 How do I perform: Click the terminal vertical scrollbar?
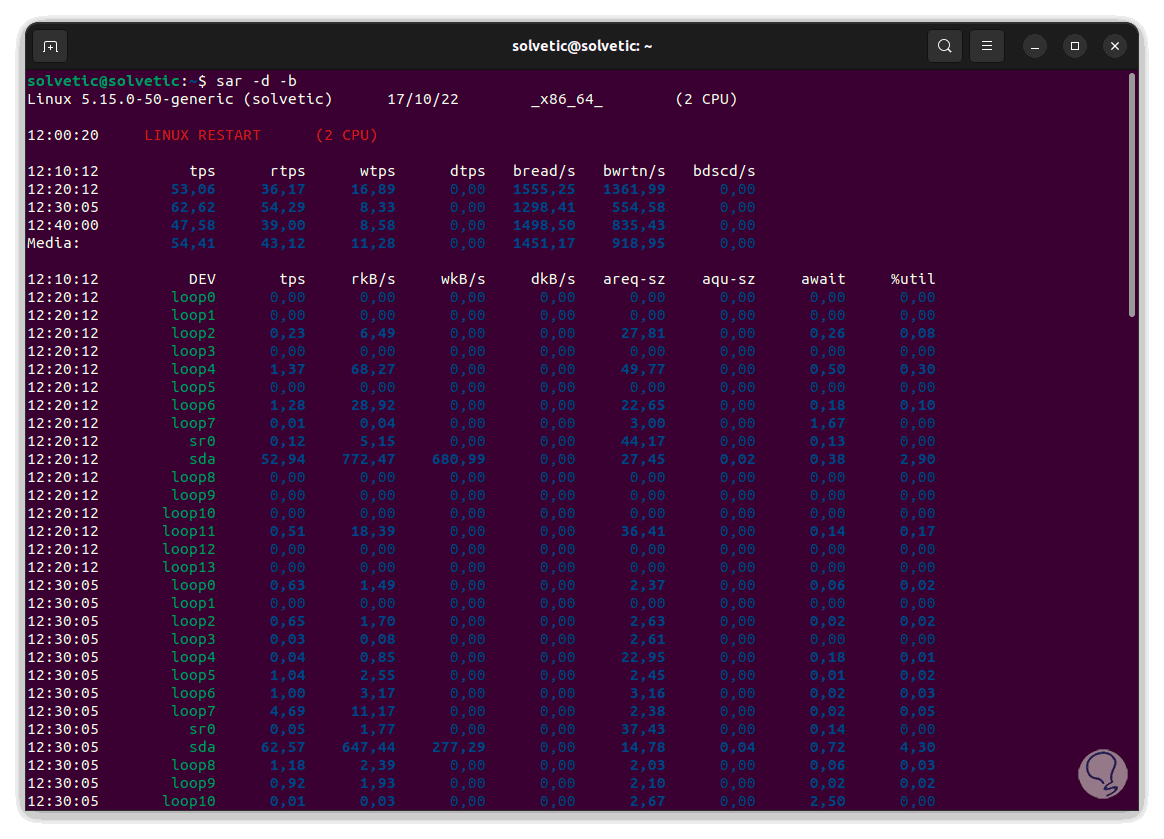1132,195
